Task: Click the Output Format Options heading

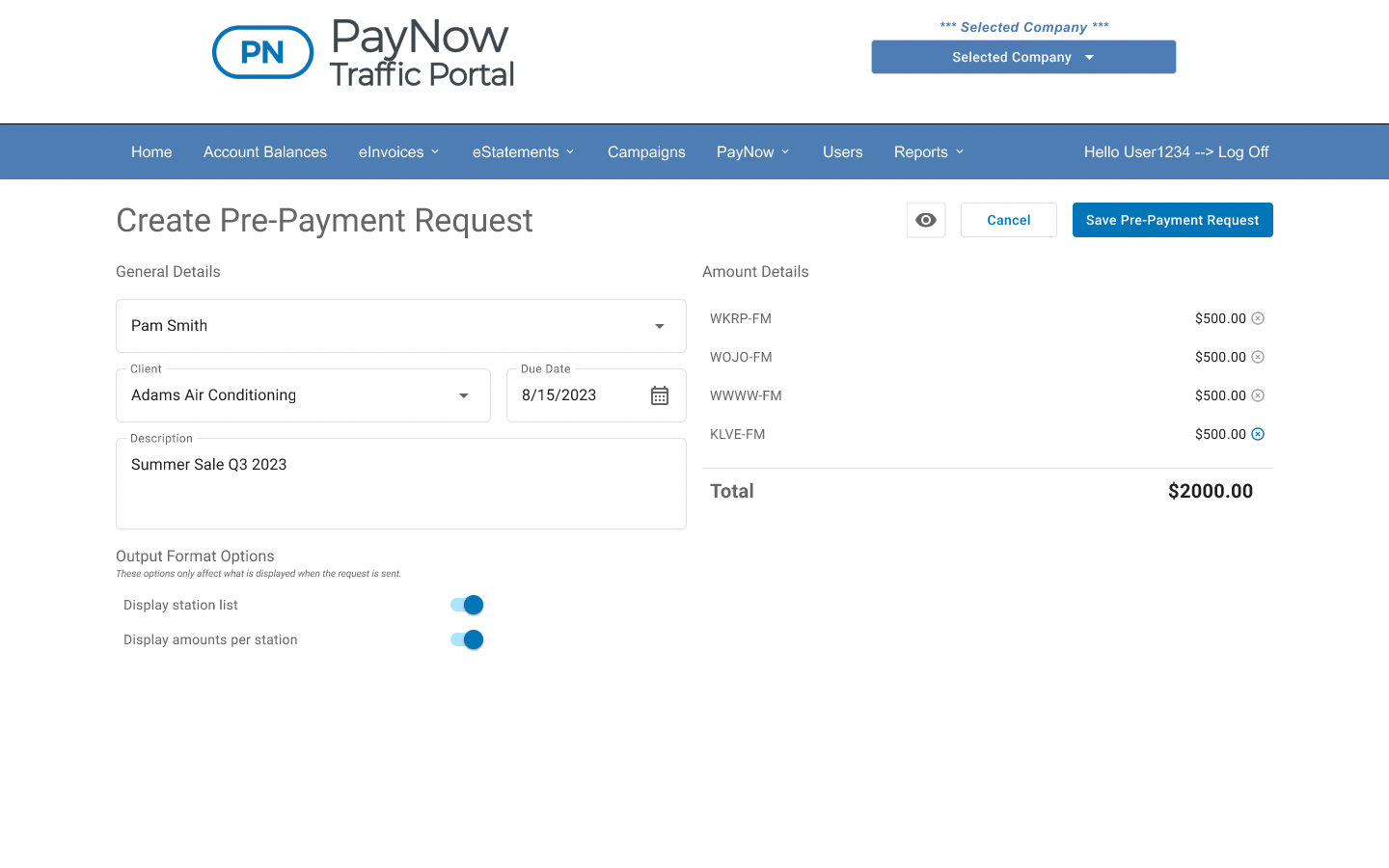Action: [x=195, y=556]
